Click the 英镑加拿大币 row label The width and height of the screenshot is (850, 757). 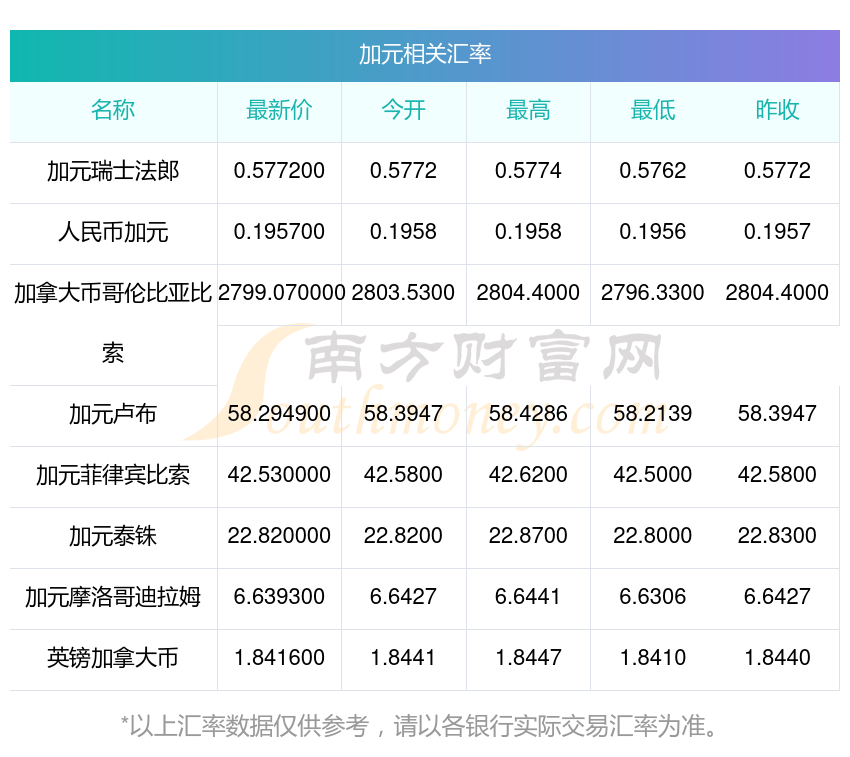(113, 658)
